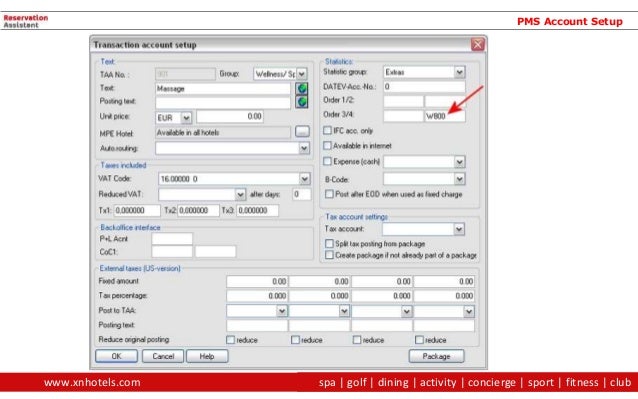Enable the IFC acc. only checkbox
The height and width of the screenshot is (399, 638).
pos(328,131)
